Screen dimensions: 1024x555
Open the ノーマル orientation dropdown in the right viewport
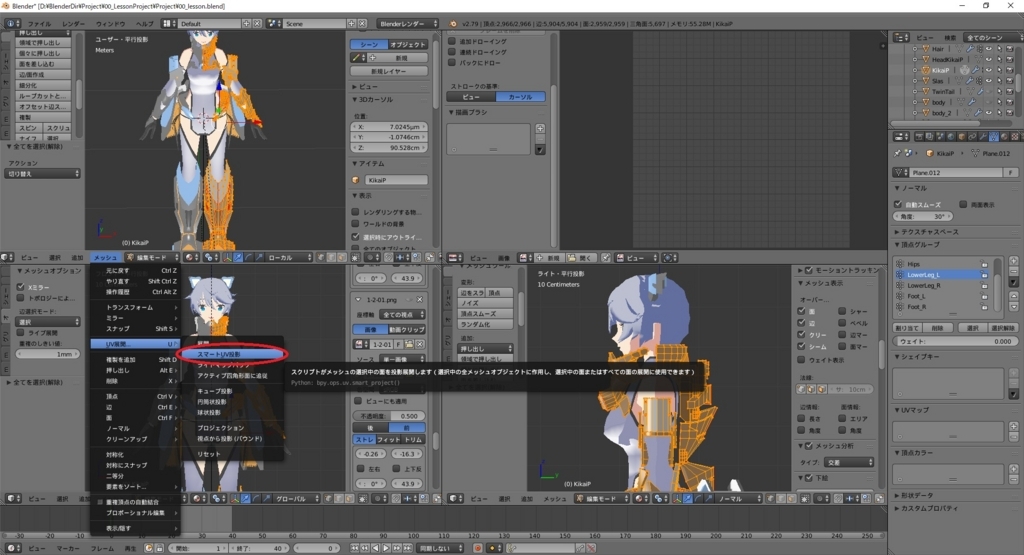[x=738, y=498]
